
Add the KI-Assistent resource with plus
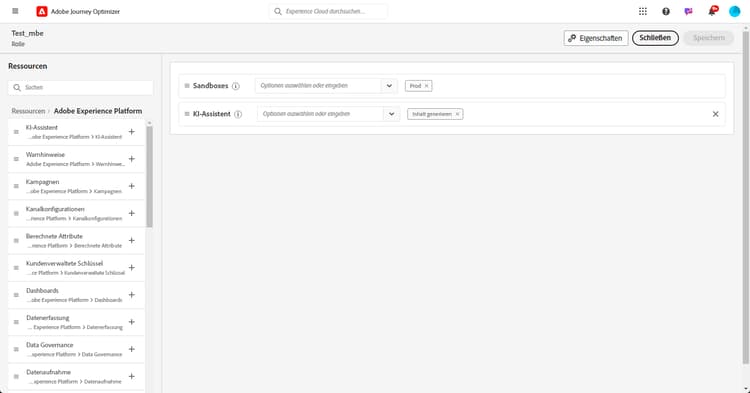coord(132,131)
